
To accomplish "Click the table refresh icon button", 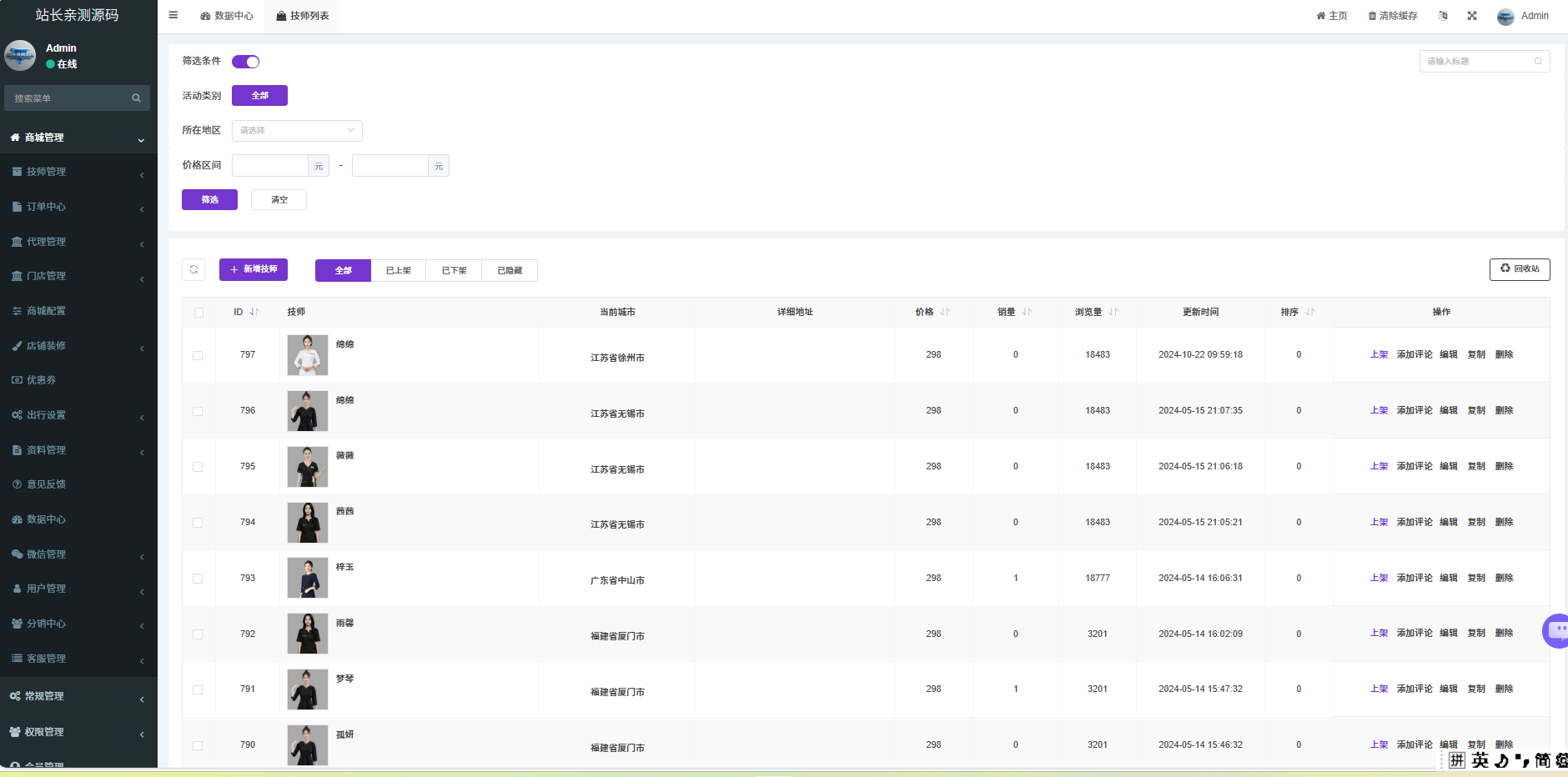I will pos(193,269).
